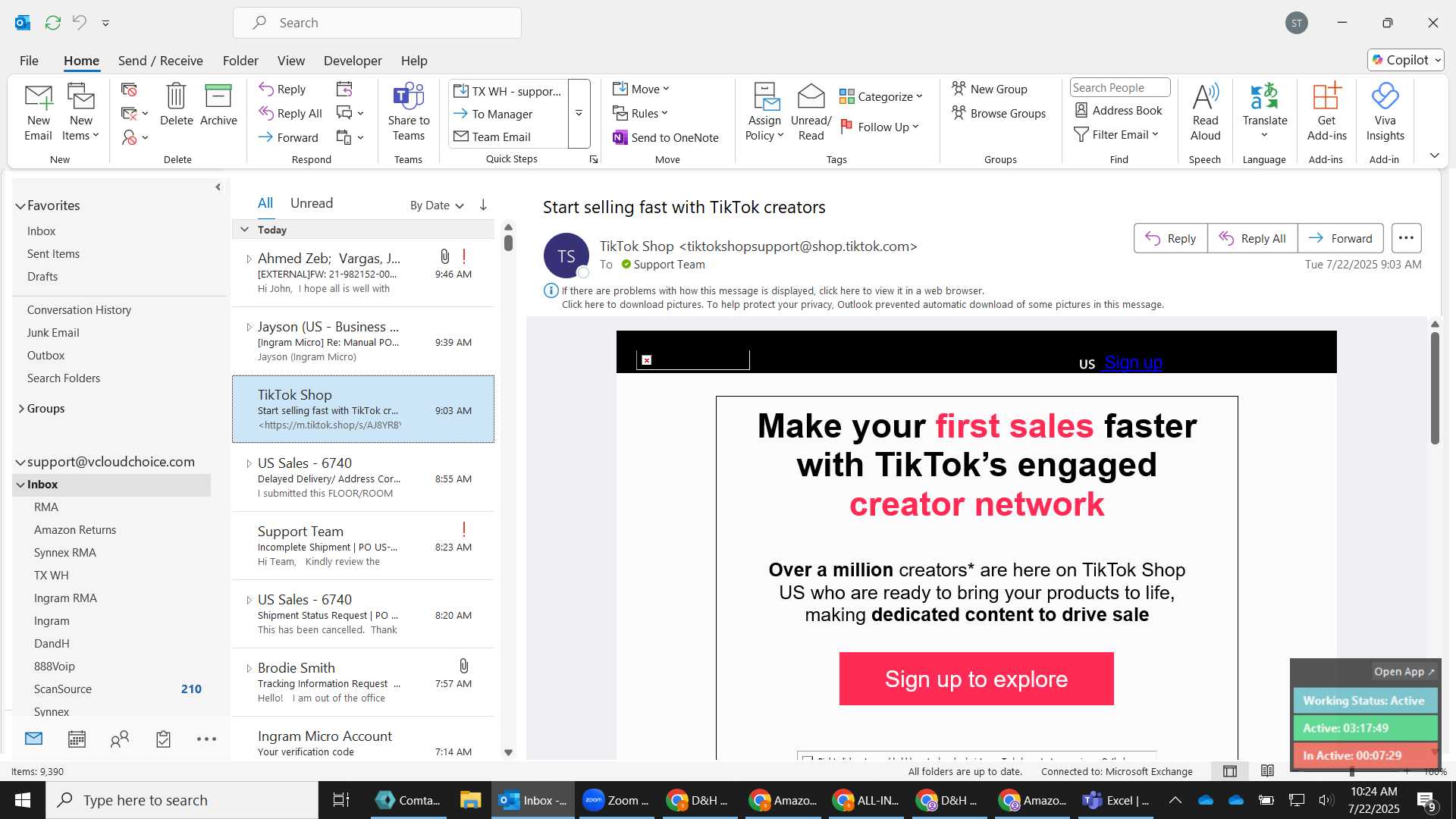1456x819 pixels.
Task: Click the Ignore conversation icon in the Delete group
Action: point(129,89)
